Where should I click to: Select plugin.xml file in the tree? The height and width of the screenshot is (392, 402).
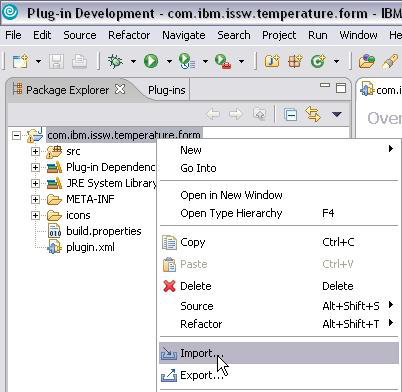(90, 247)
